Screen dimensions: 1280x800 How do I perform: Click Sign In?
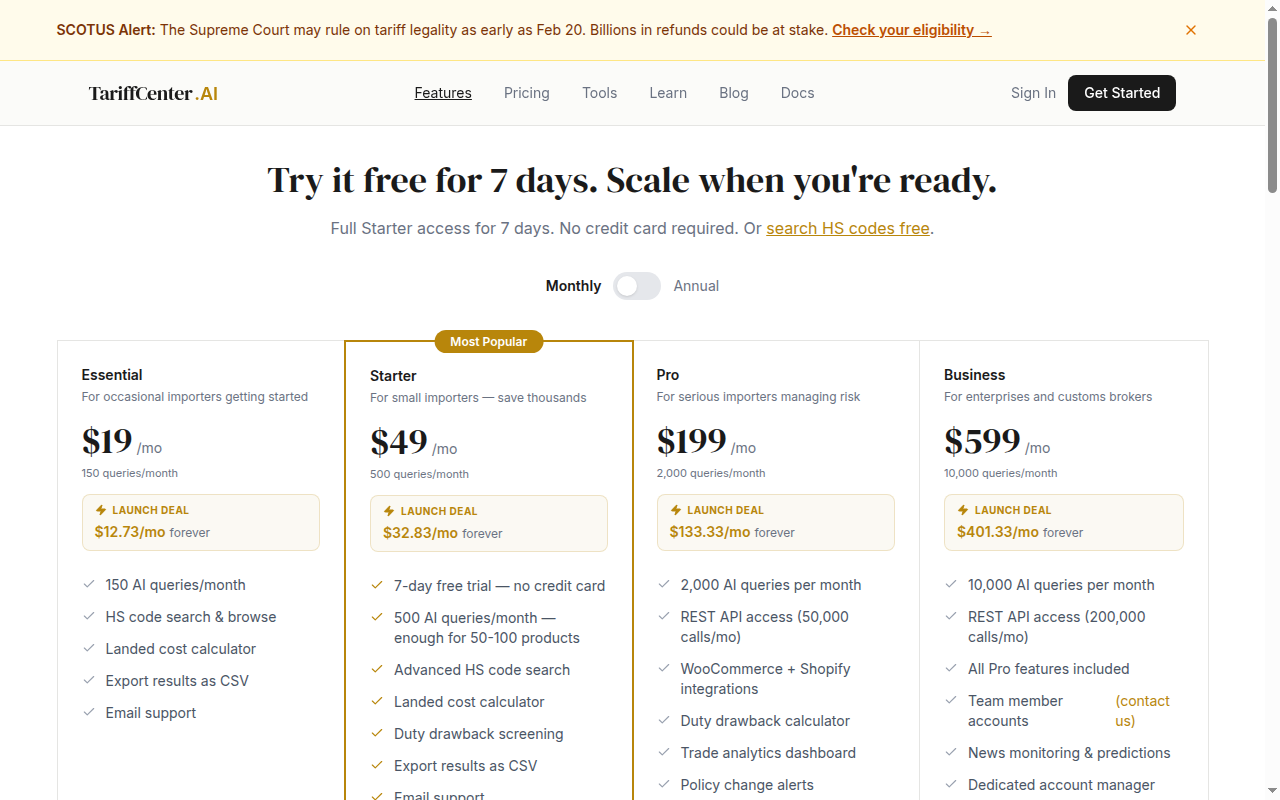coord(1033,92)
